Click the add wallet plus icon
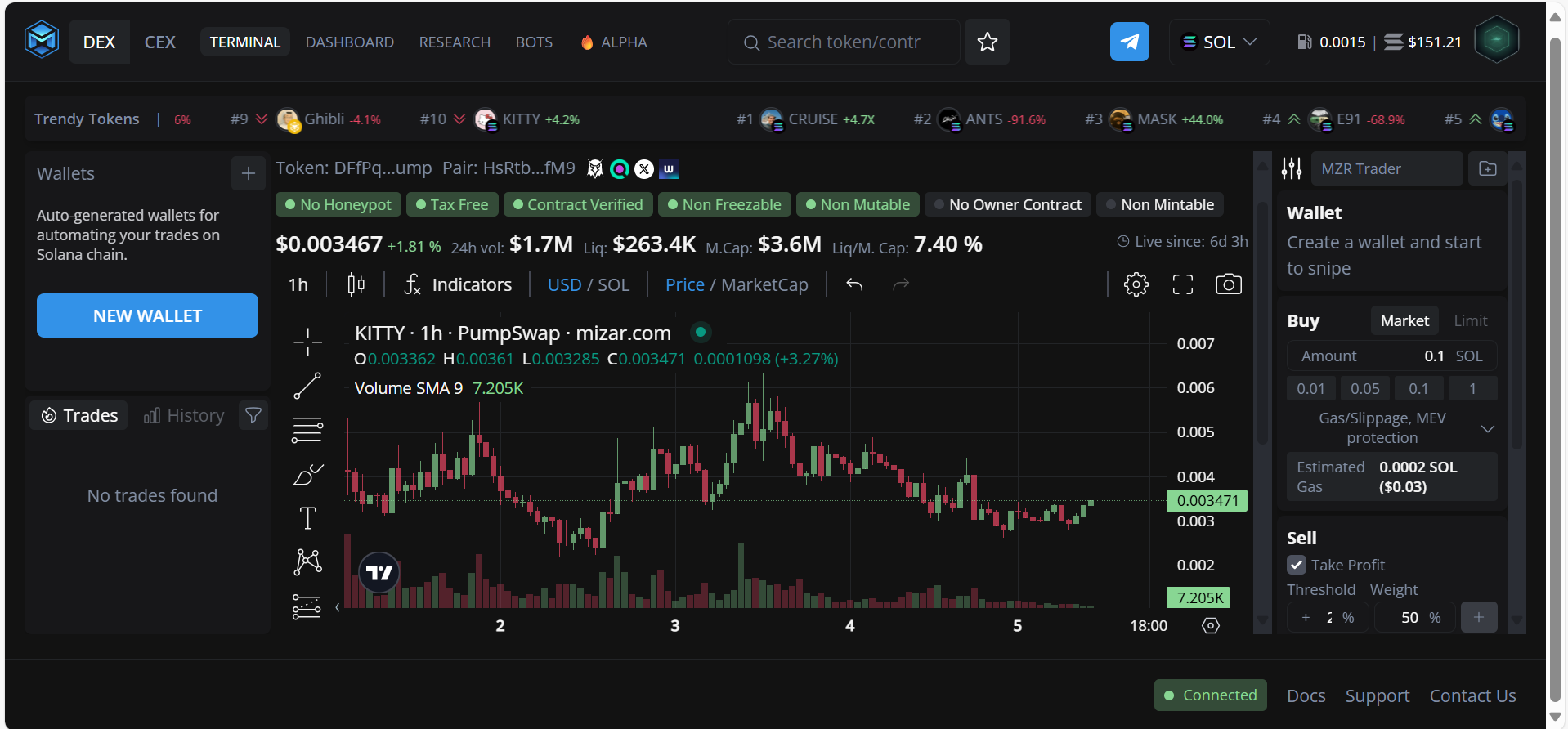 click(x=249, y=173)
